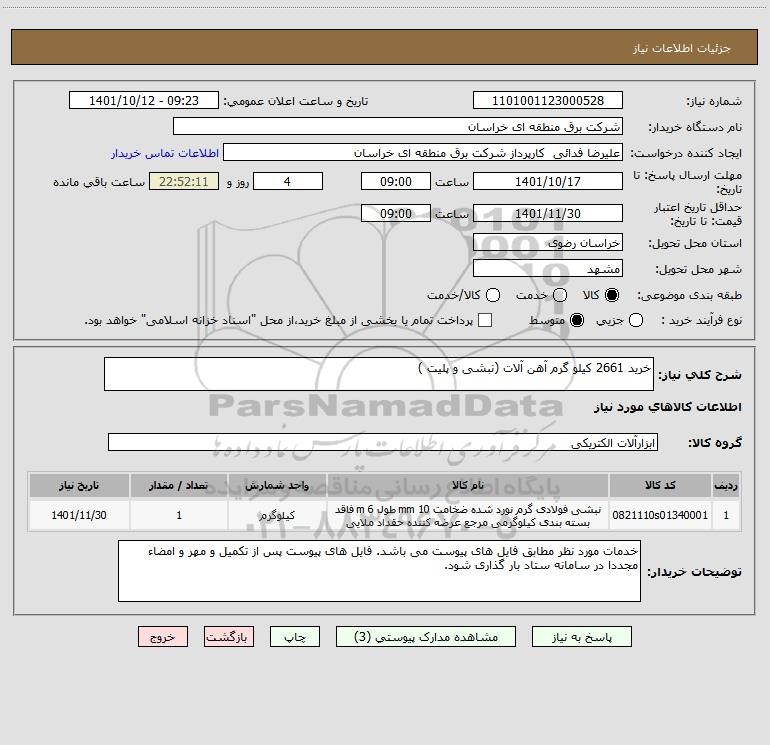Toggle the اسناد خزانه اسلامی payment checkbox
770x745 pixels.
click(x=485, y=320)
